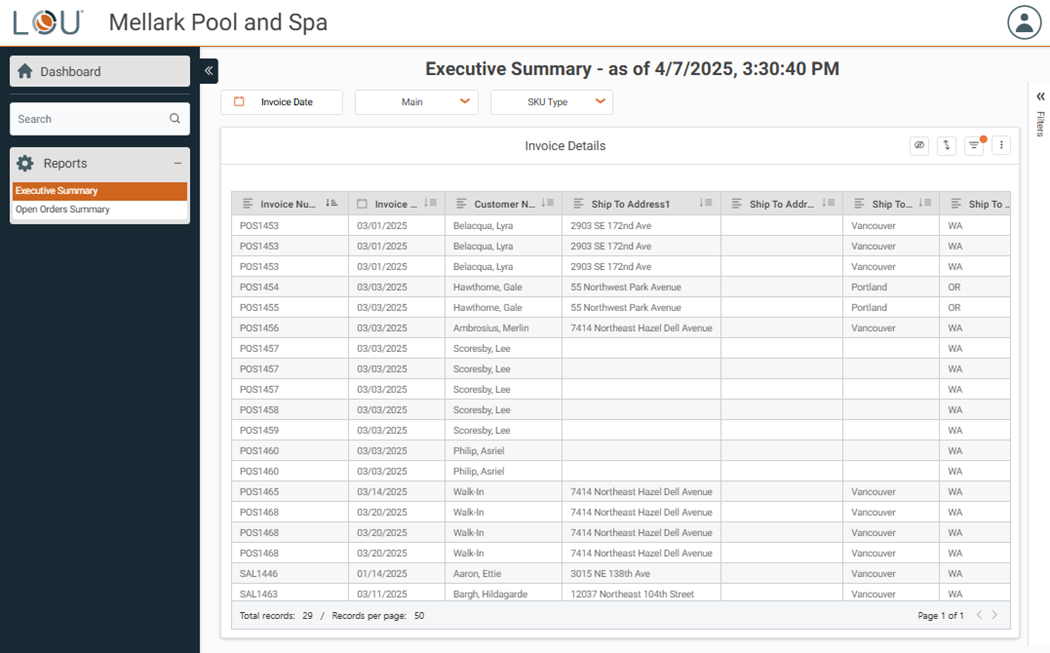Click the search magnifier icon
The width and height of the screenshot is (1050, 653).
[175, 119]
